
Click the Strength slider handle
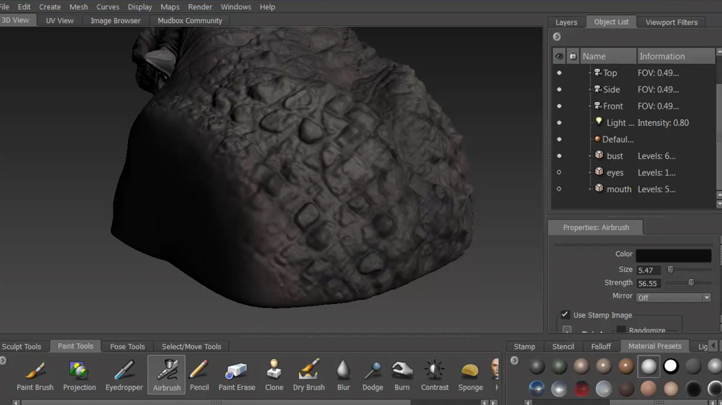click(691, 283)
